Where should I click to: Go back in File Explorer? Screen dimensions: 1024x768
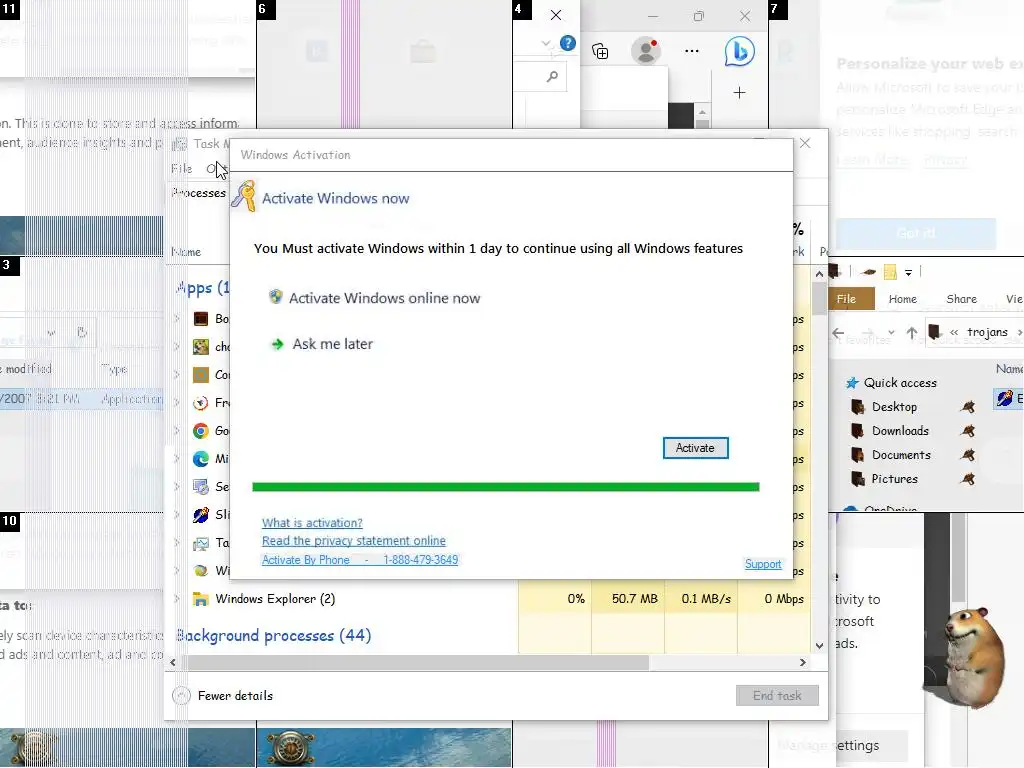(839, 333)
